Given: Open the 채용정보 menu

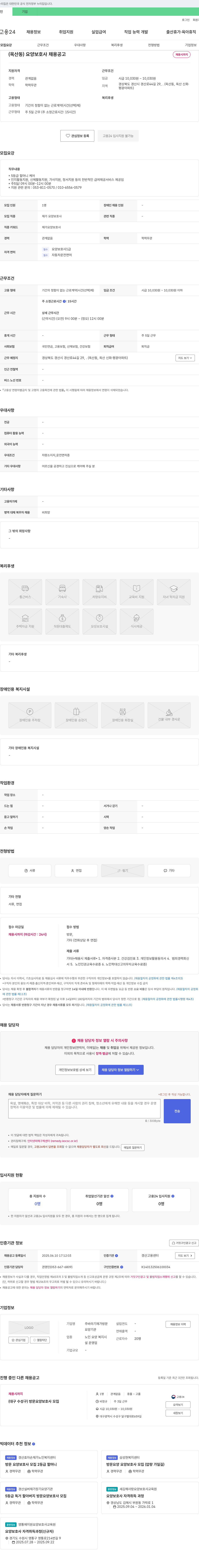Looking at the screenshot, I should point(33,32).
